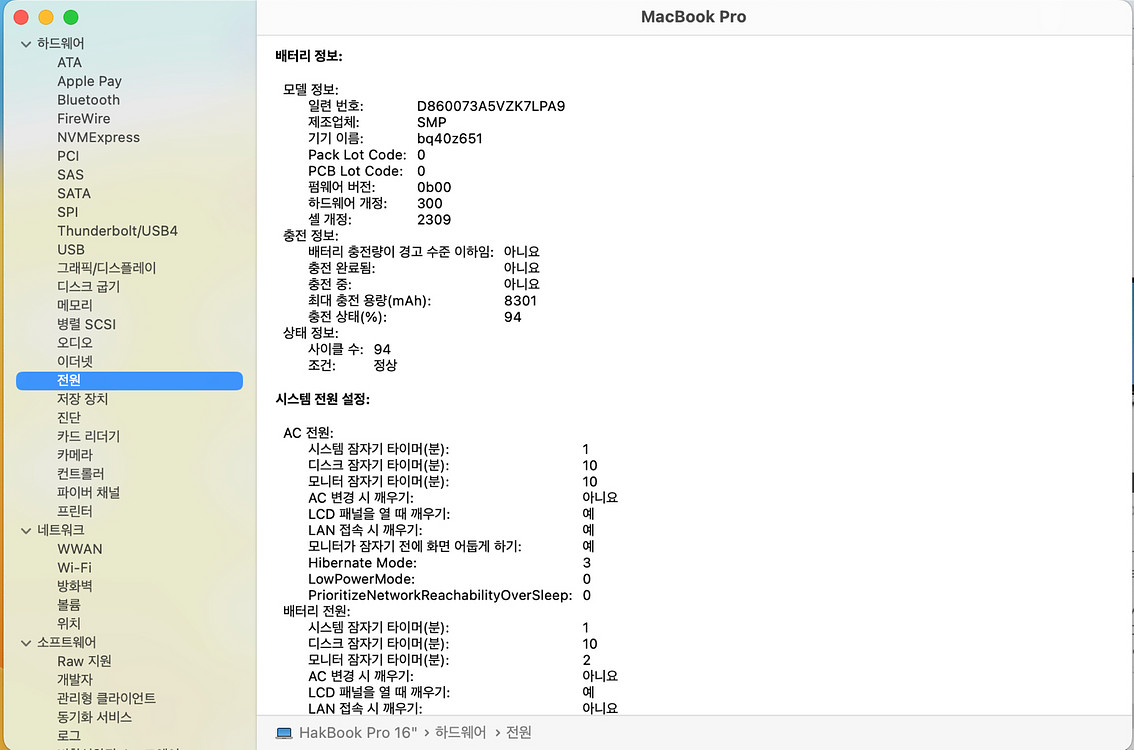Select FireWire in the sidebar

[x=84, y=119]
